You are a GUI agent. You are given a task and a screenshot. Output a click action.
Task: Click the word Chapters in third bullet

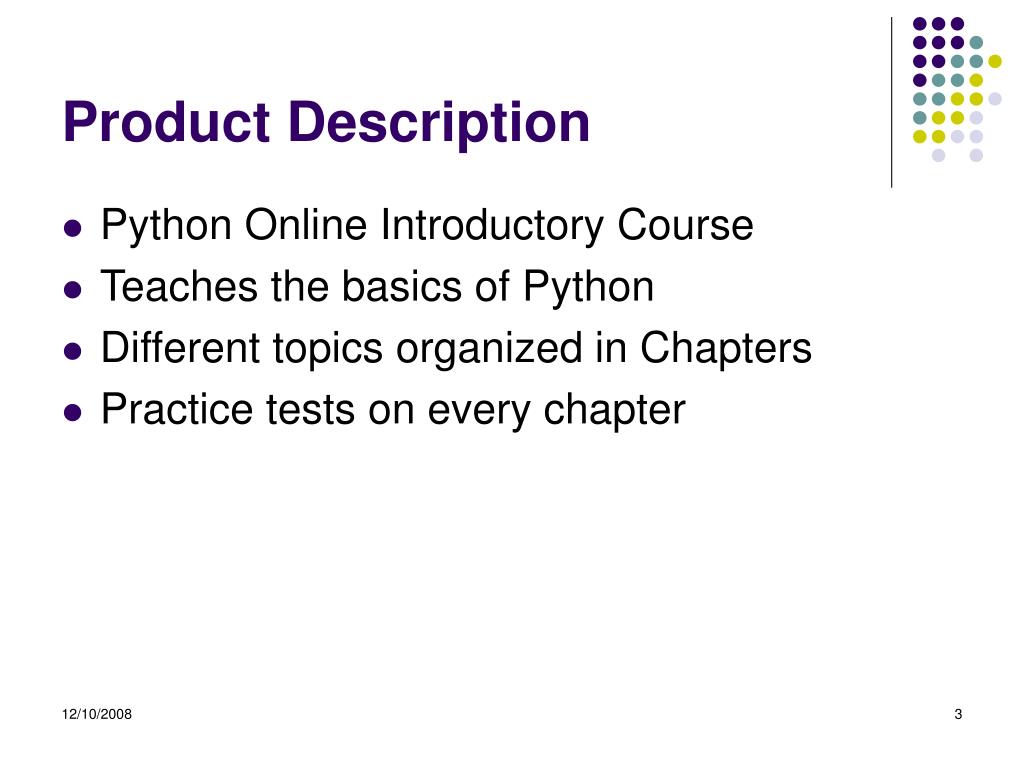(x=726, y=348)
